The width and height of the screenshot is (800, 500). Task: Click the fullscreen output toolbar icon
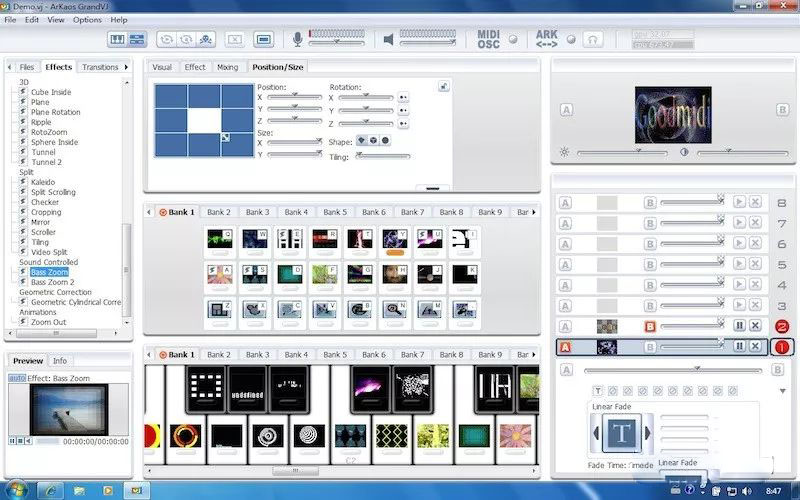tap(263, 39)
